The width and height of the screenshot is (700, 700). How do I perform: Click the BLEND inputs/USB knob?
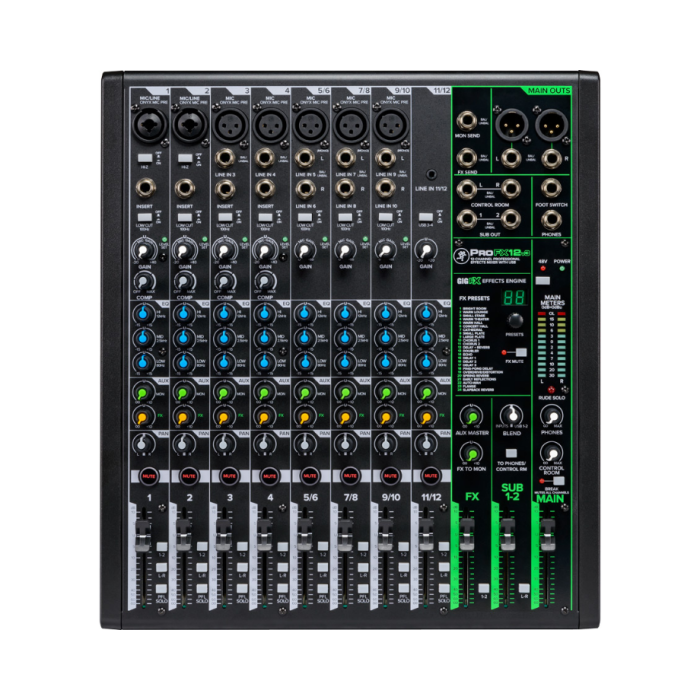512,415
